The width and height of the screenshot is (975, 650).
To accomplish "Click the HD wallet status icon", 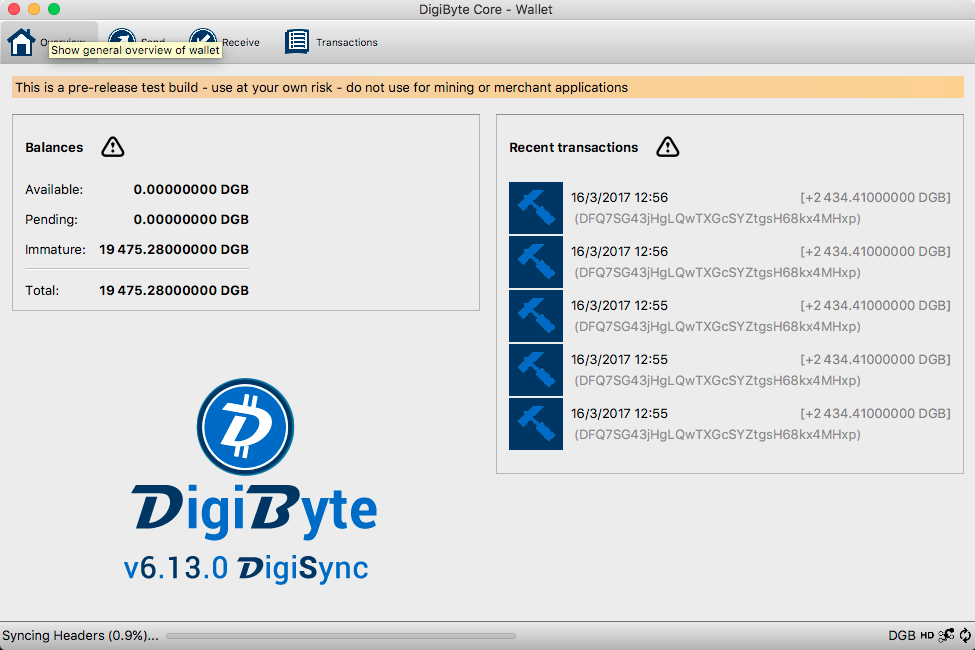I will (x=927, y=635).
